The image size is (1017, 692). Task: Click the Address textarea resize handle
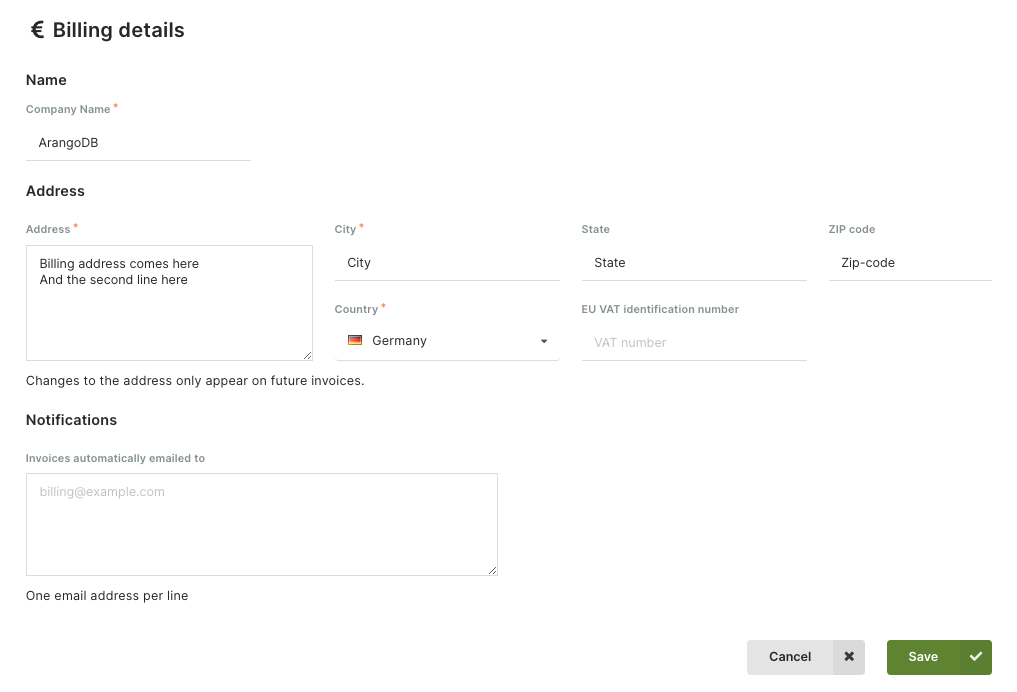tap(307, 355)
